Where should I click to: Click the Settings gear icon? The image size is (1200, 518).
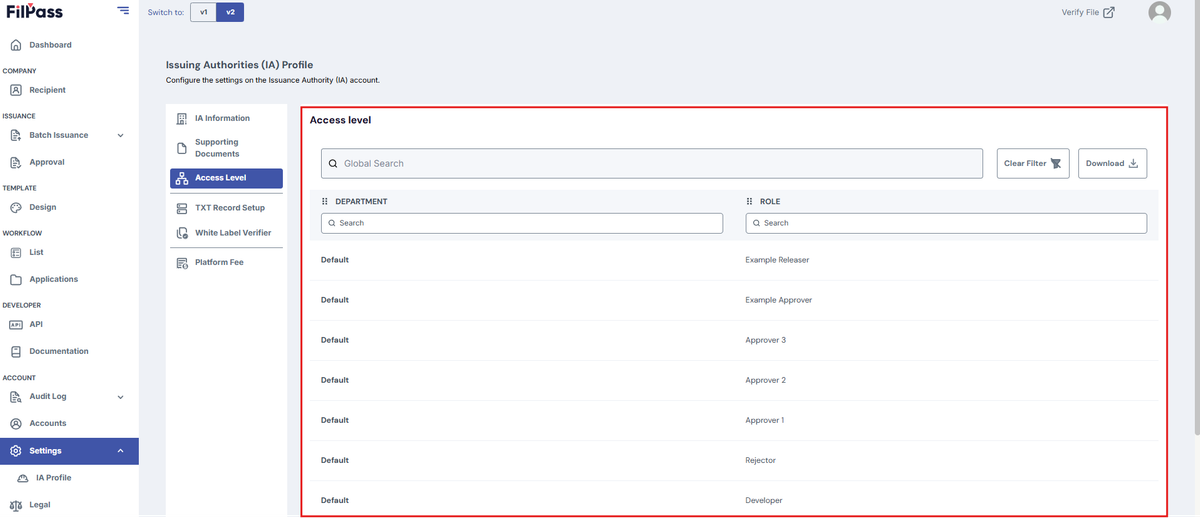coord(16,451)
